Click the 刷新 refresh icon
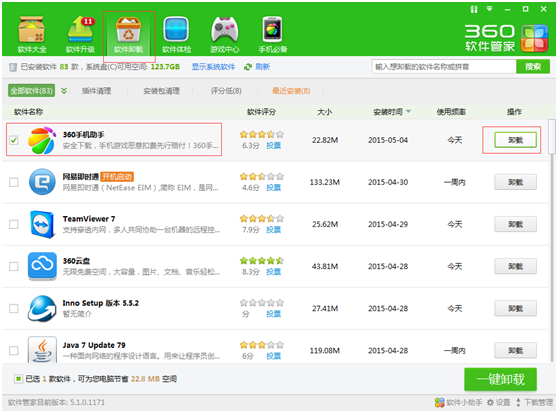 (x=248, y=67)
